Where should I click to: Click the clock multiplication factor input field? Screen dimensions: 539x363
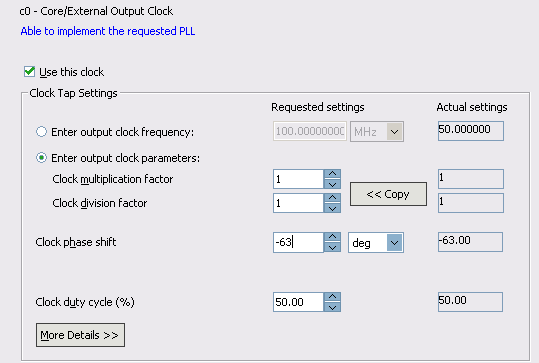(x=298, y=179)
